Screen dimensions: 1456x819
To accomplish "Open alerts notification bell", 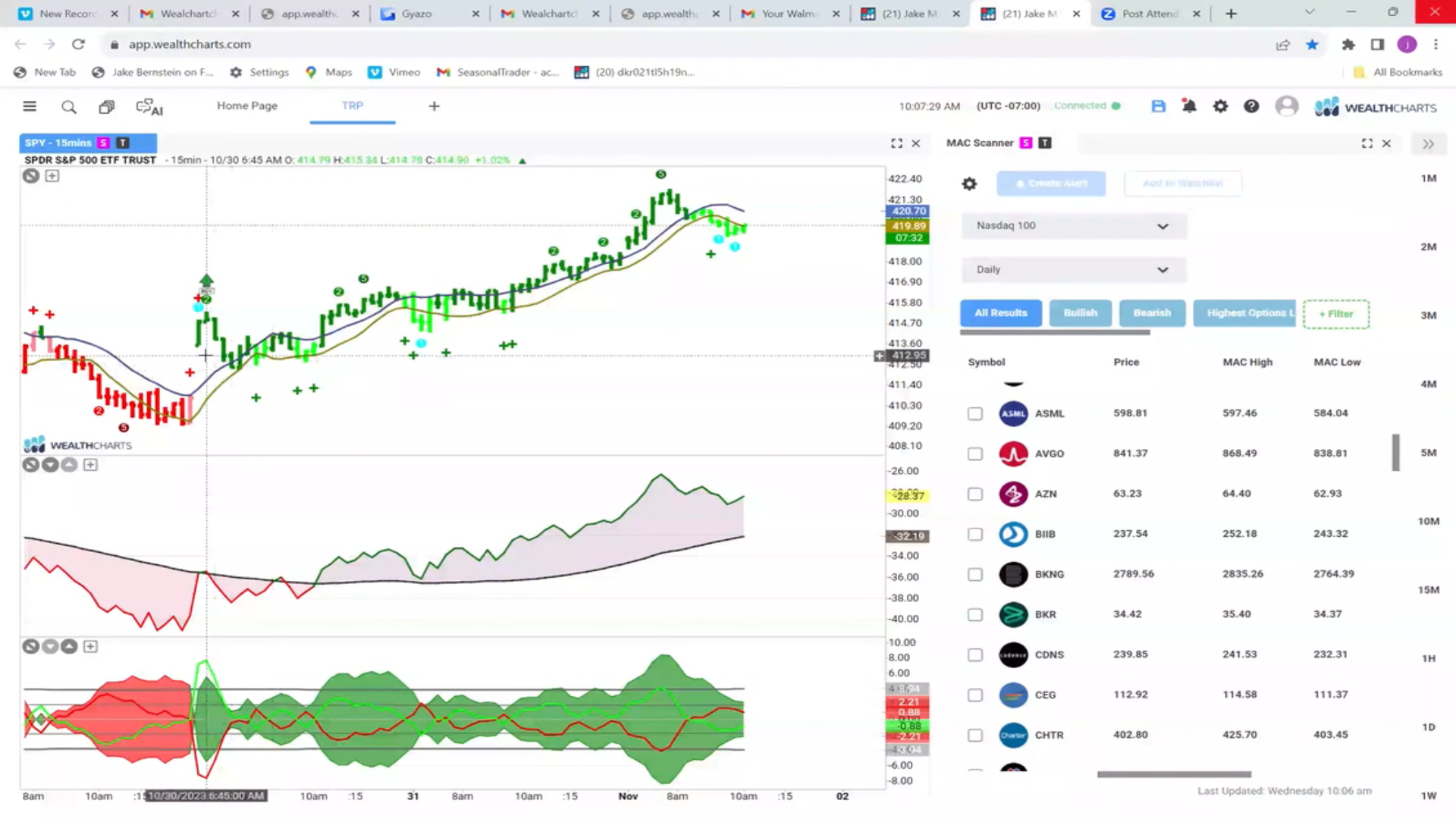I will tap(1189, 106).
